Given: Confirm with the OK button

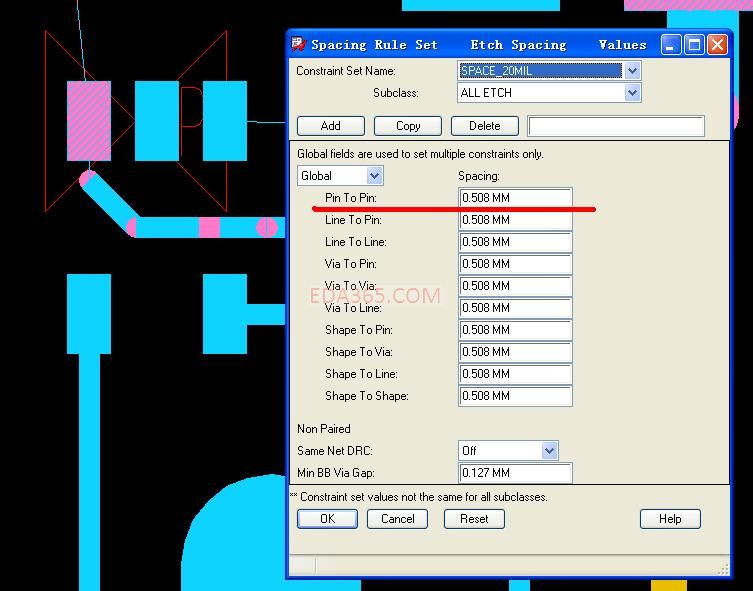Looking at the screenshot, I should [x=327, y=519].
